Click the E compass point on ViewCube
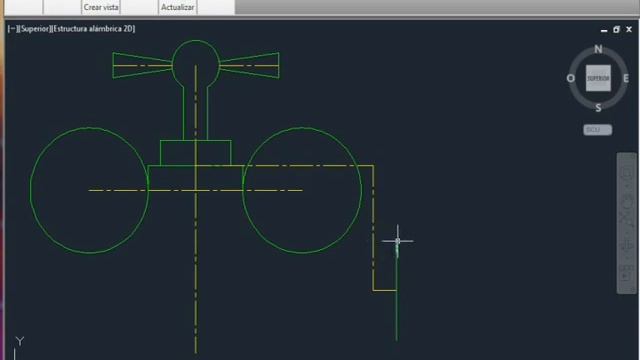The width and height of the screenshot is (640, 360). coord(626,78)
